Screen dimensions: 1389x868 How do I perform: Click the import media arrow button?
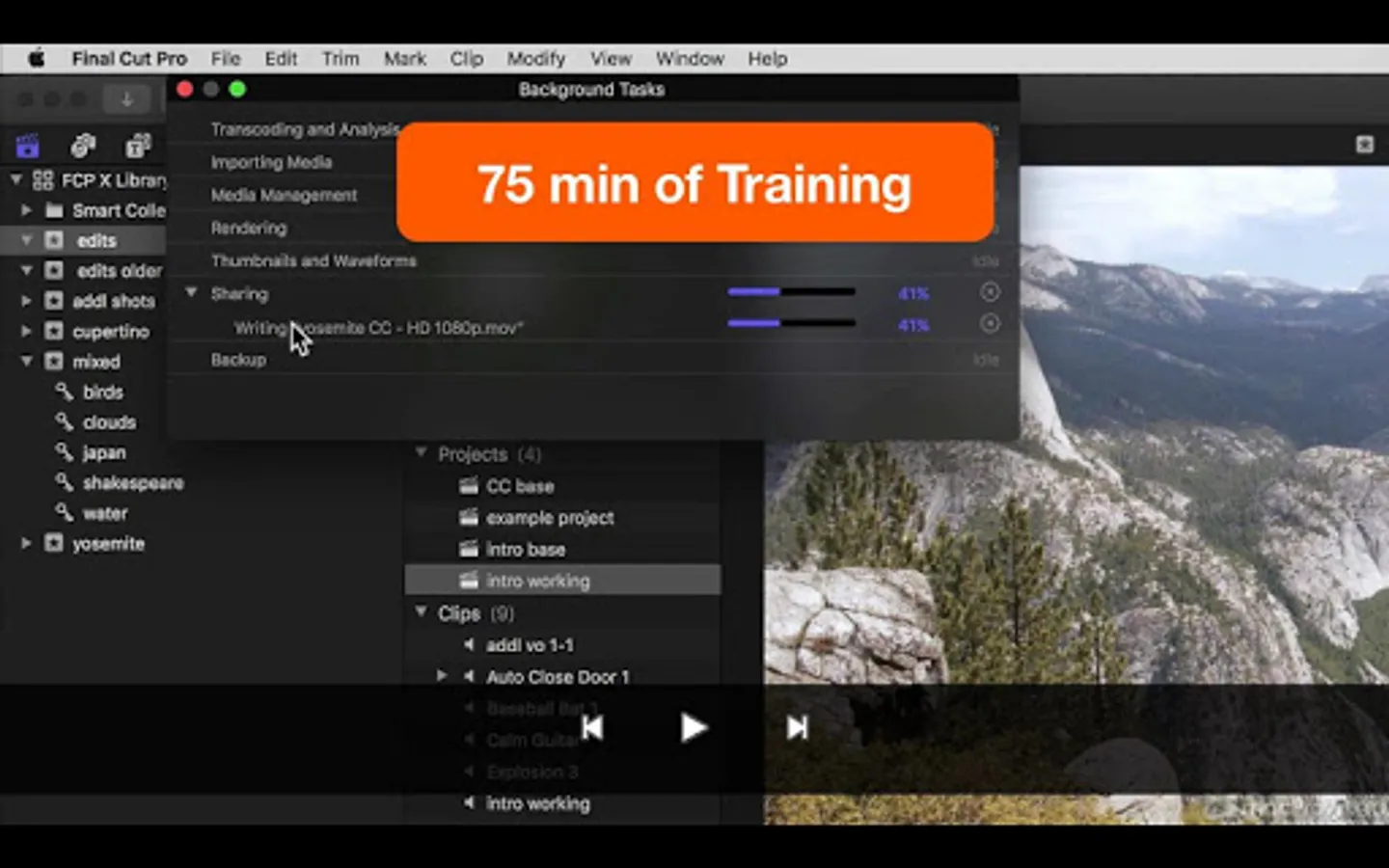pyautogui.click(x=126, y=98)
